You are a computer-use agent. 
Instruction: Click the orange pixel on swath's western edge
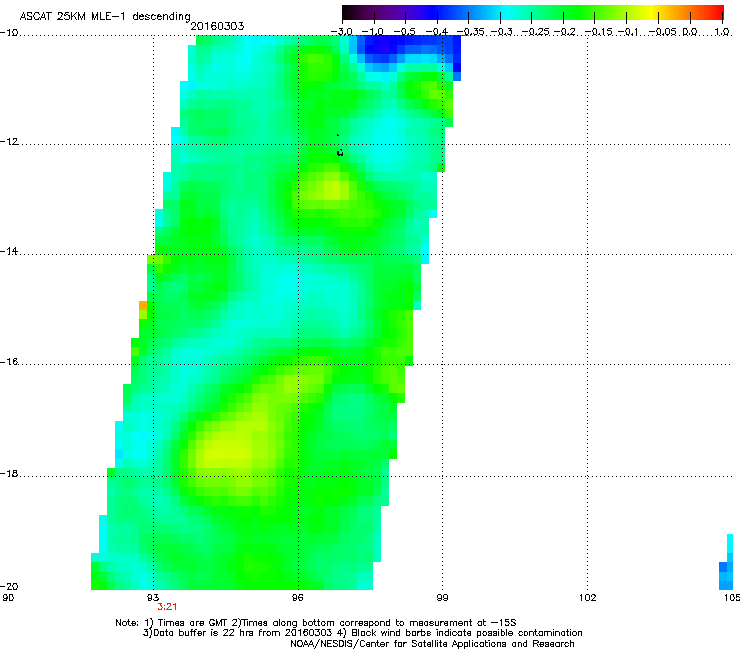tap(143, 305)
